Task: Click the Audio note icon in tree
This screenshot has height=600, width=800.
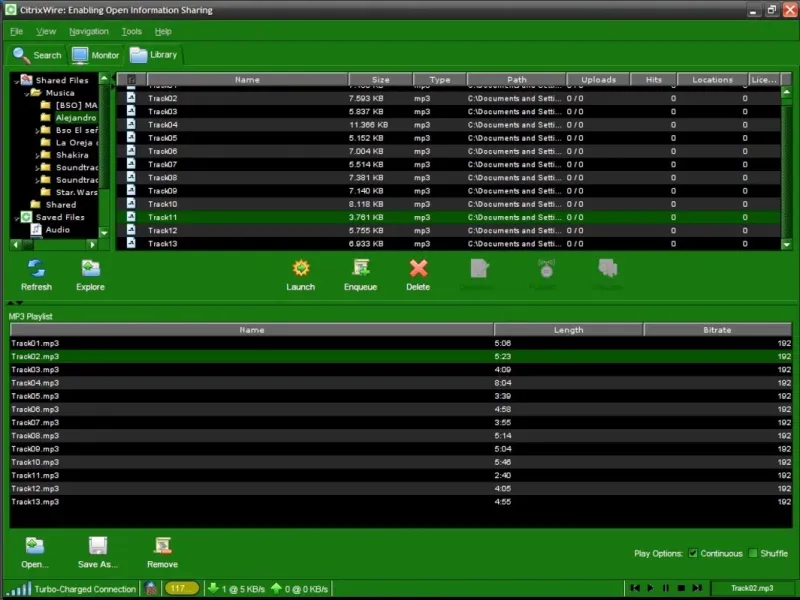Action: pos(36,230)
